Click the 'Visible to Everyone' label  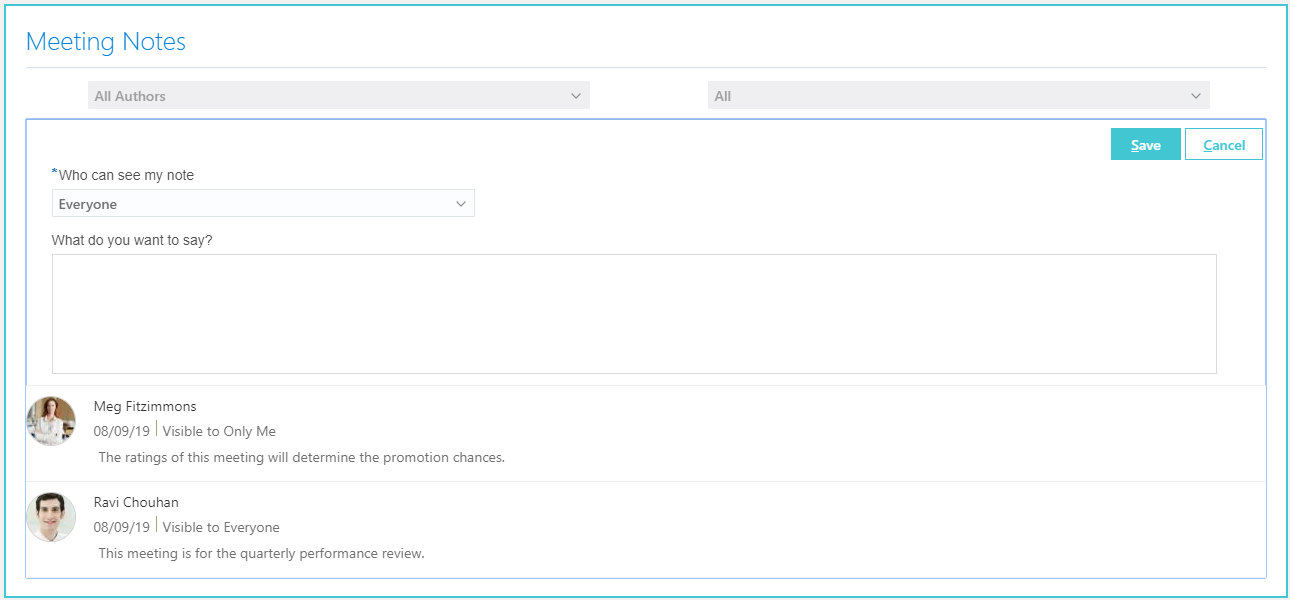point(221,528)
